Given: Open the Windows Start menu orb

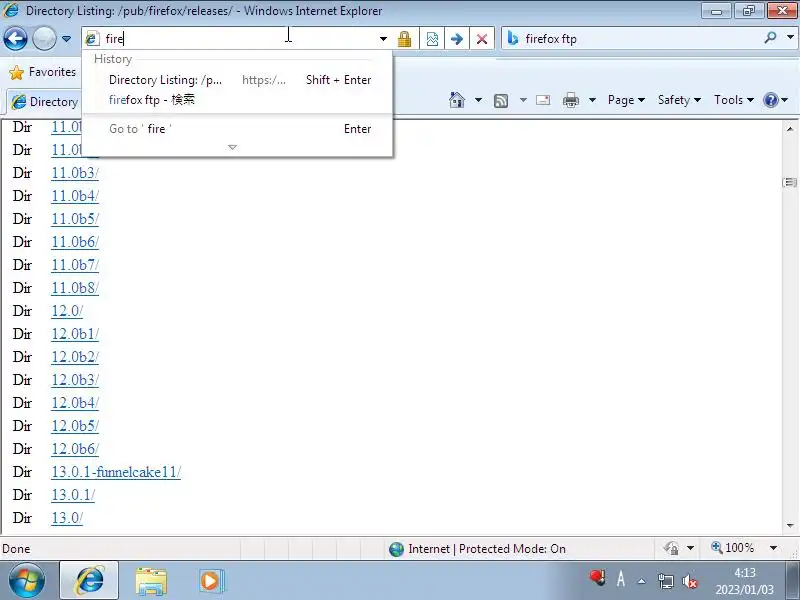Looking at the screenshot, I should [x=27, y=580].
